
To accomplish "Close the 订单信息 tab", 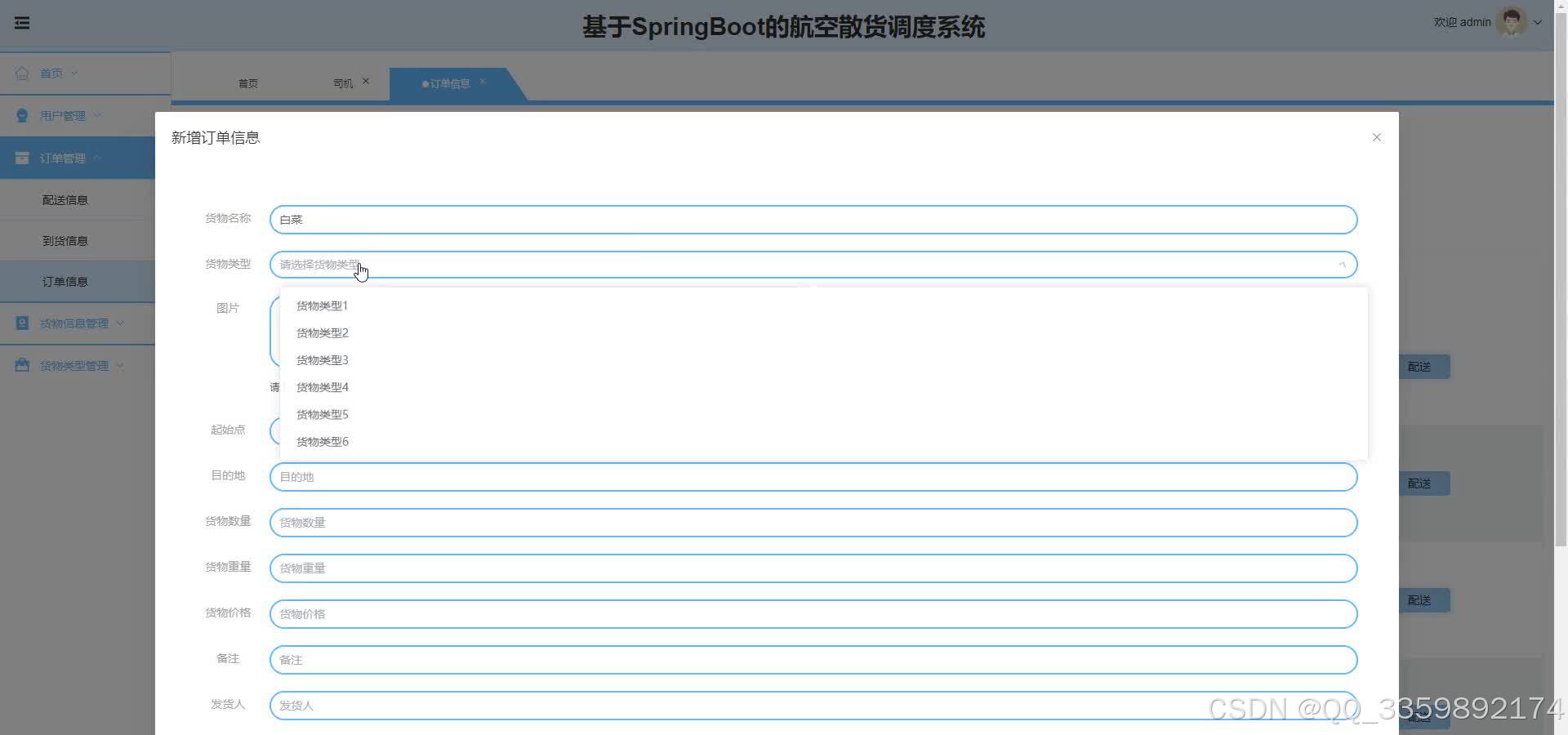I will pos(483,81).
